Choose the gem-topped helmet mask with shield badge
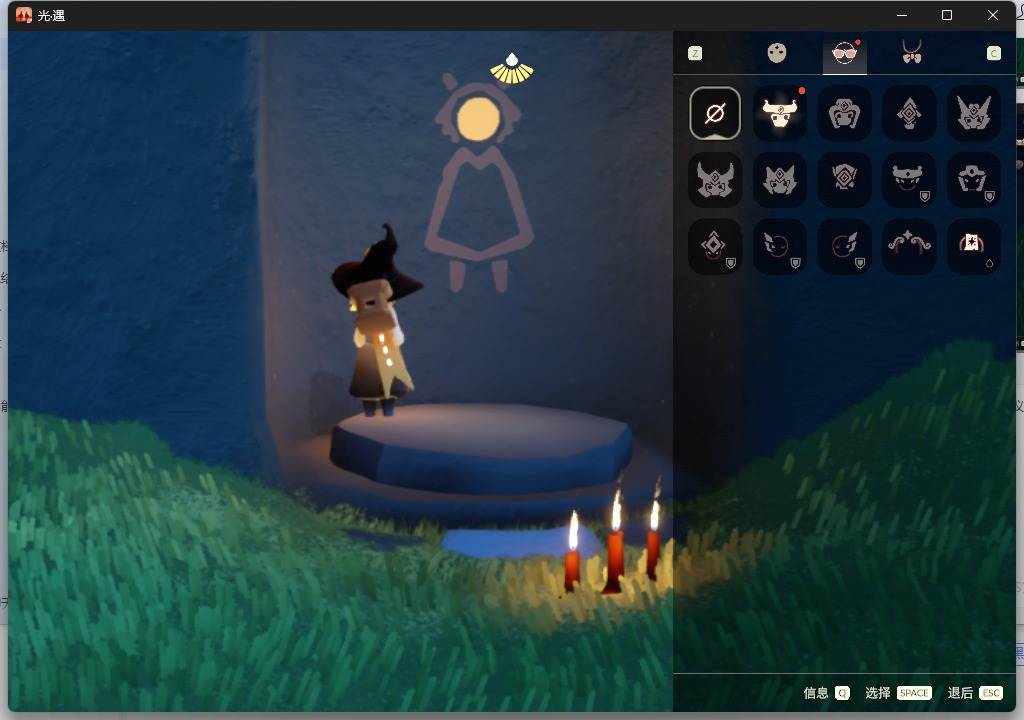The height and width of the screenshot is (720, 1024). [x=973, y=180]
